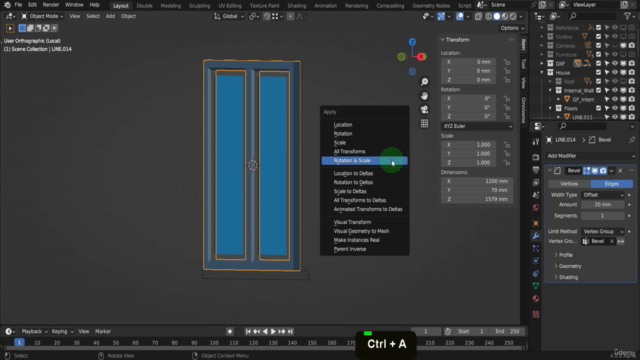Switch to Modeling workspace tab
This screenshot has height=360, width=640.
(171, 6)
